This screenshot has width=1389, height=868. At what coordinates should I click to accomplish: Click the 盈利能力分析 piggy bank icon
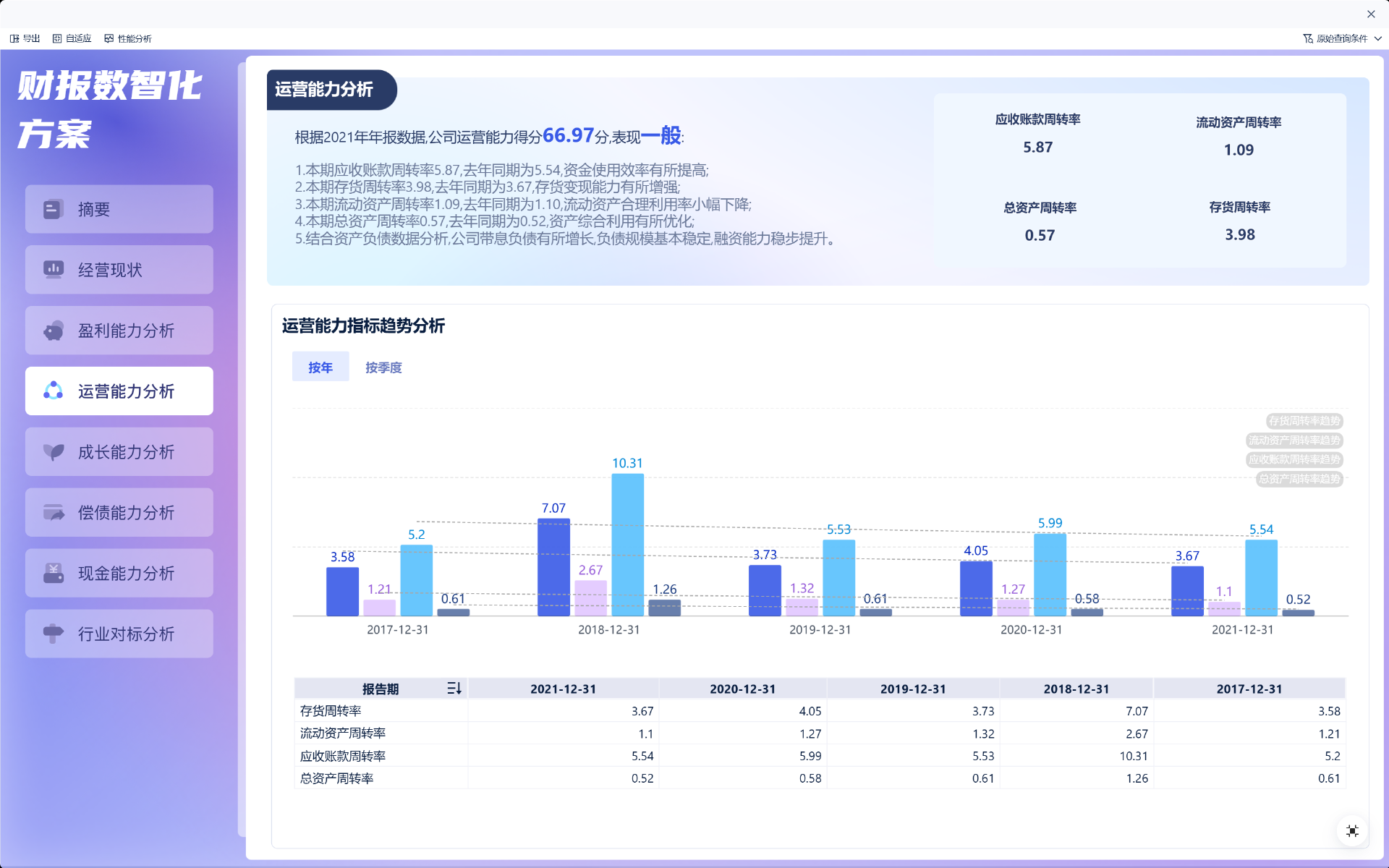(53, 331)
